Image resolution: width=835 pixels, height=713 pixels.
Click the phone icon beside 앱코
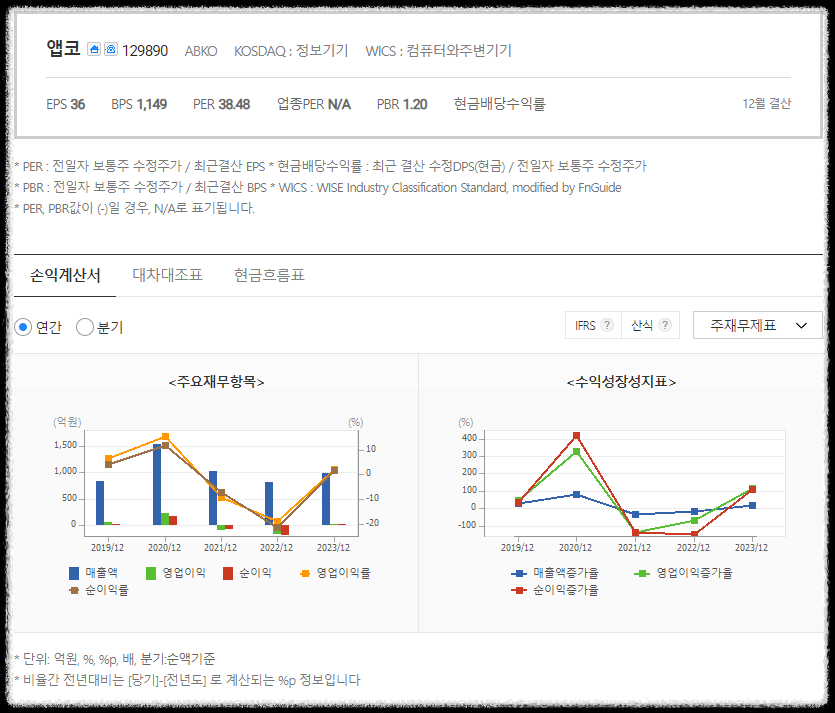pyautogui.click(x=111, y=50)
